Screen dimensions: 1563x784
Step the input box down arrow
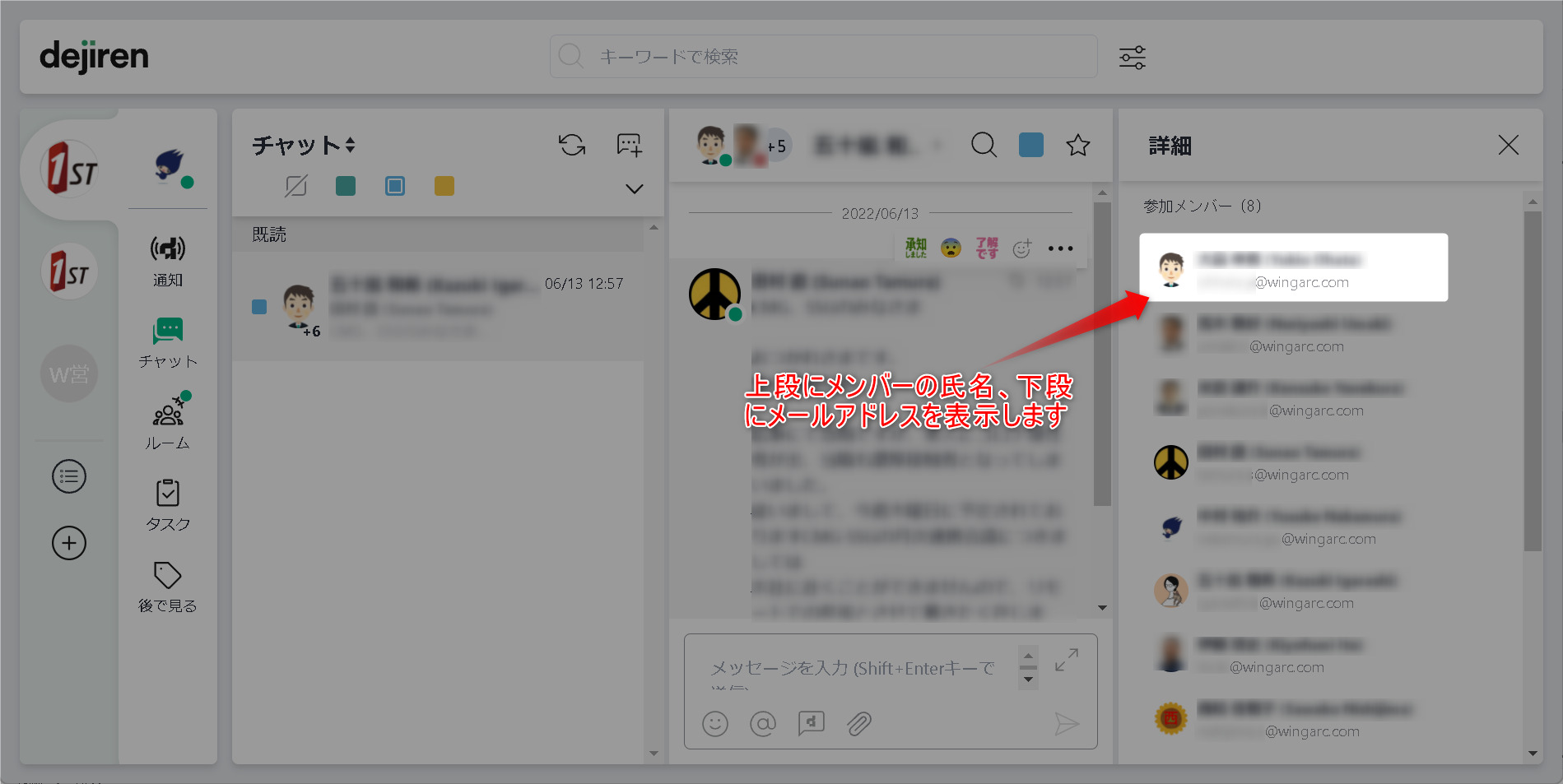1028,680
